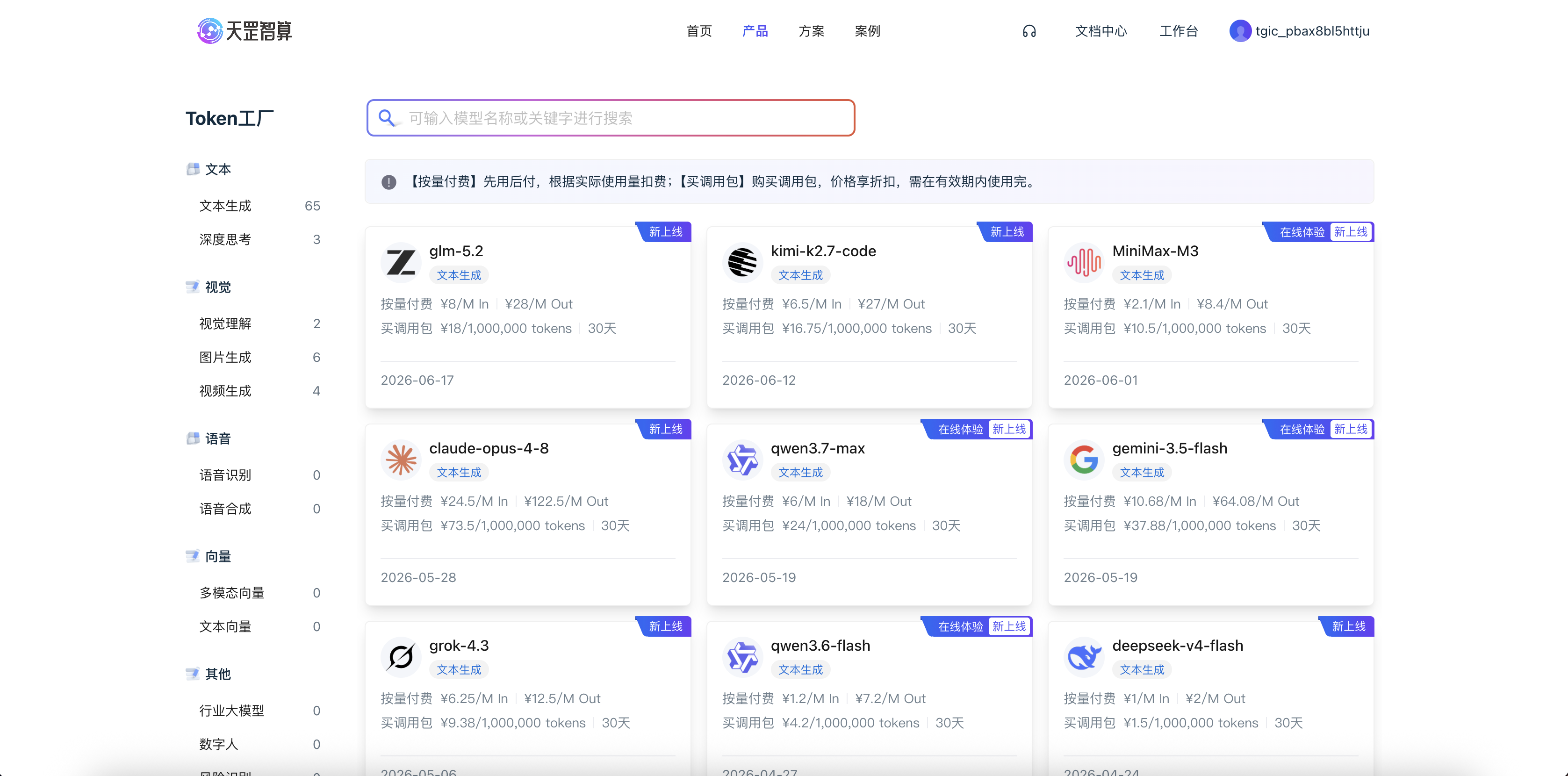Open the claude-opus-4-8 model title

[489, 448]
